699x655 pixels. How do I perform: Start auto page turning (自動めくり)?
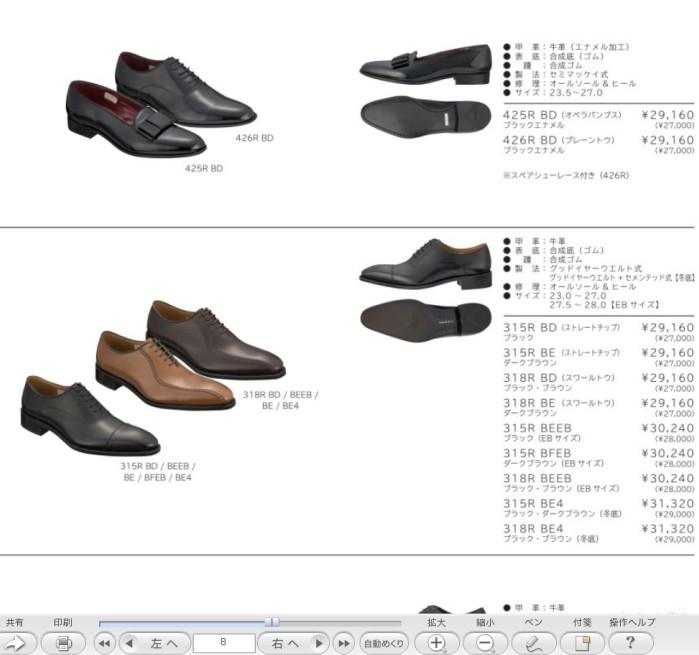point(384,643)
